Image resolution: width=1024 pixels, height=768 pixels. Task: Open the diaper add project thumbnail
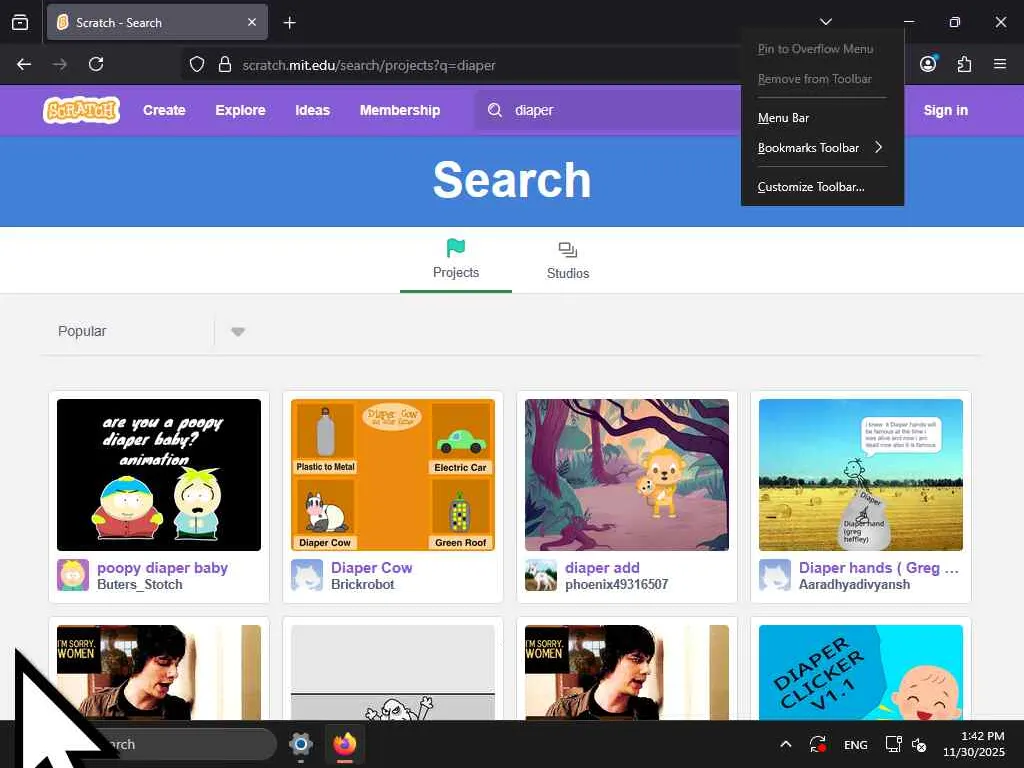click(627, 475)
